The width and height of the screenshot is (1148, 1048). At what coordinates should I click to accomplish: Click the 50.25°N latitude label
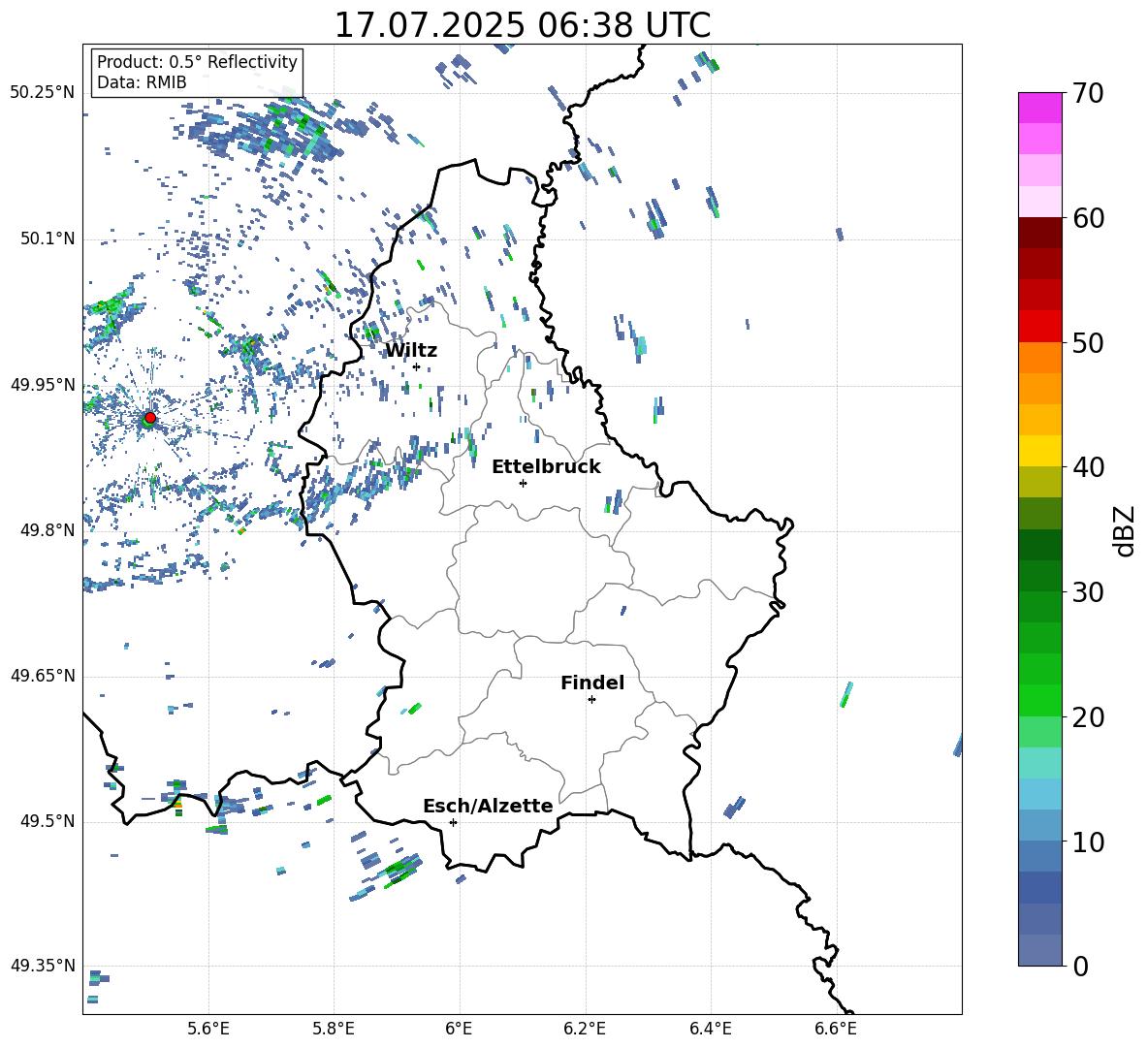(x=43, y=92)
